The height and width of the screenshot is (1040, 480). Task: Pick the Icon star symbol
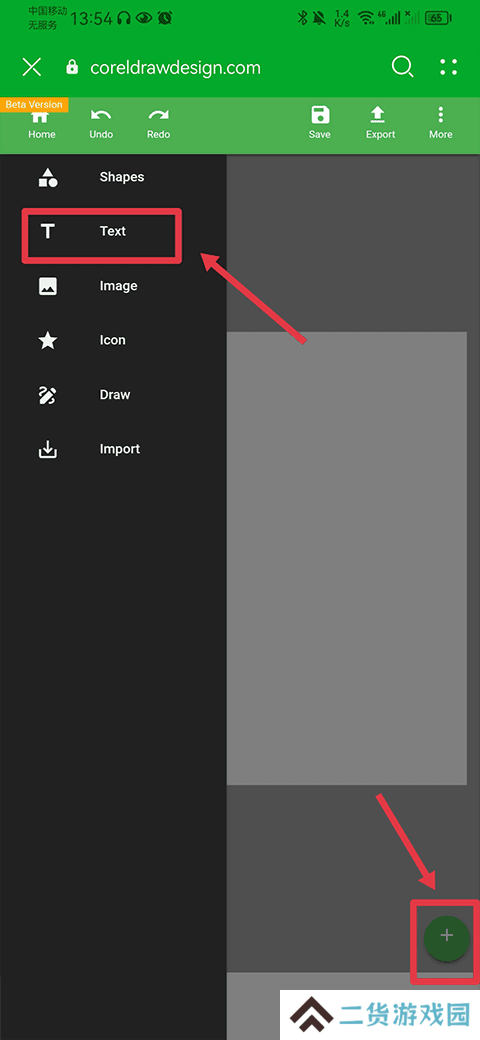click(x=48, y=340)
